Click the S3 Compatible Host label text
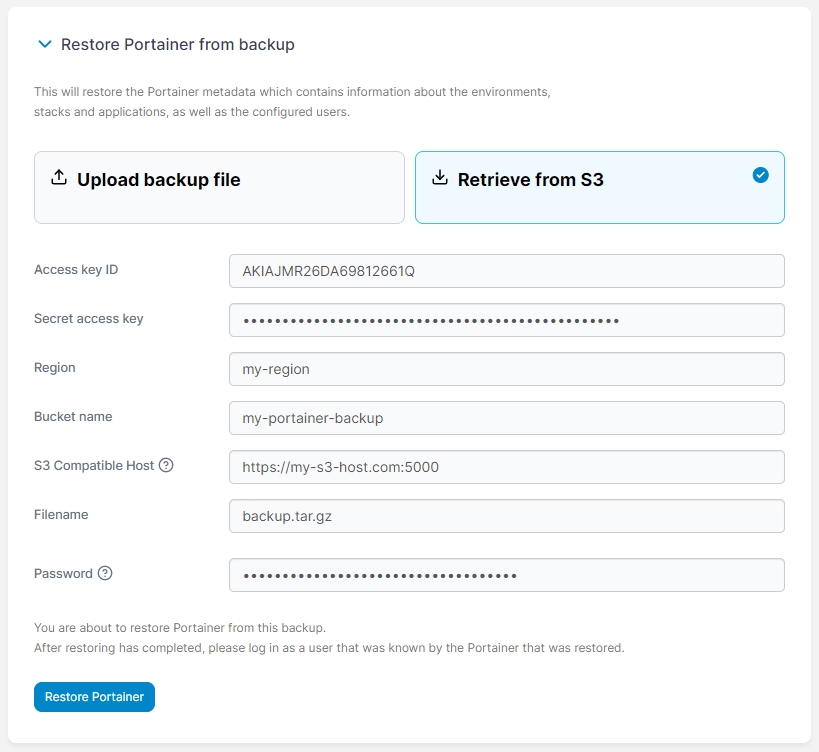 pyautogui.click(x=94, y=465)
